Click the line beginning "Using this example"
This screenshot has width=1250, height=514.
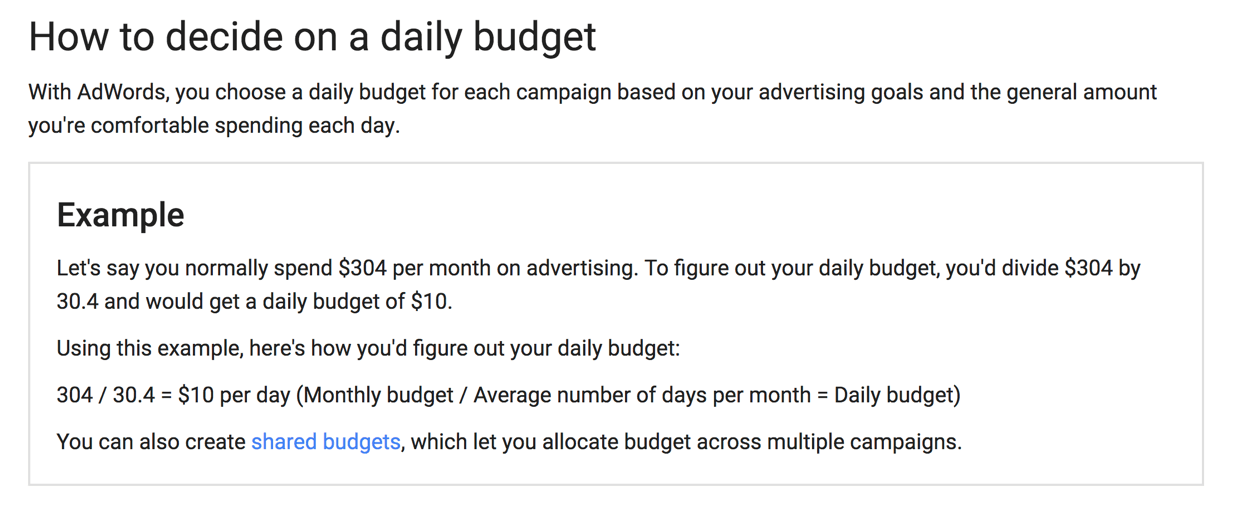pyautogui.click(x=368, y=349)
